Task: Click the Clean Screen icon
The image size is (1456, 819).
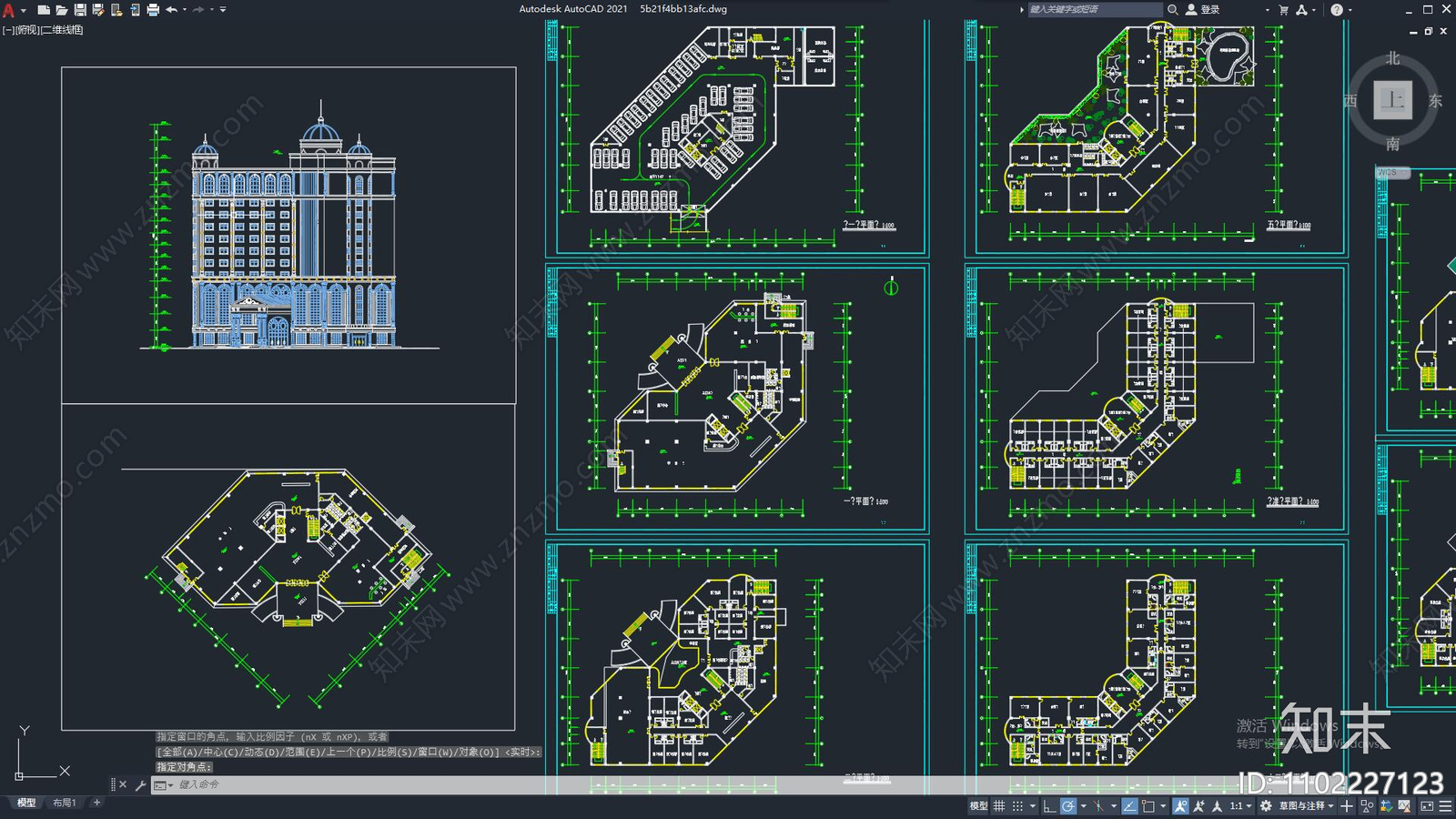Action: tap(1427, 806)
